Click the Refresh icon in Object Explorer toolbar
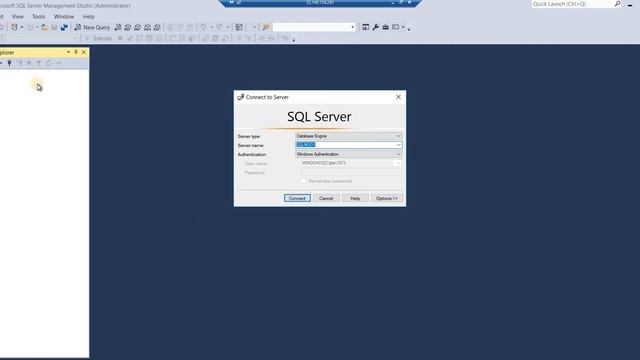Viewport: 640px width, 360px height. click(49, 63)
